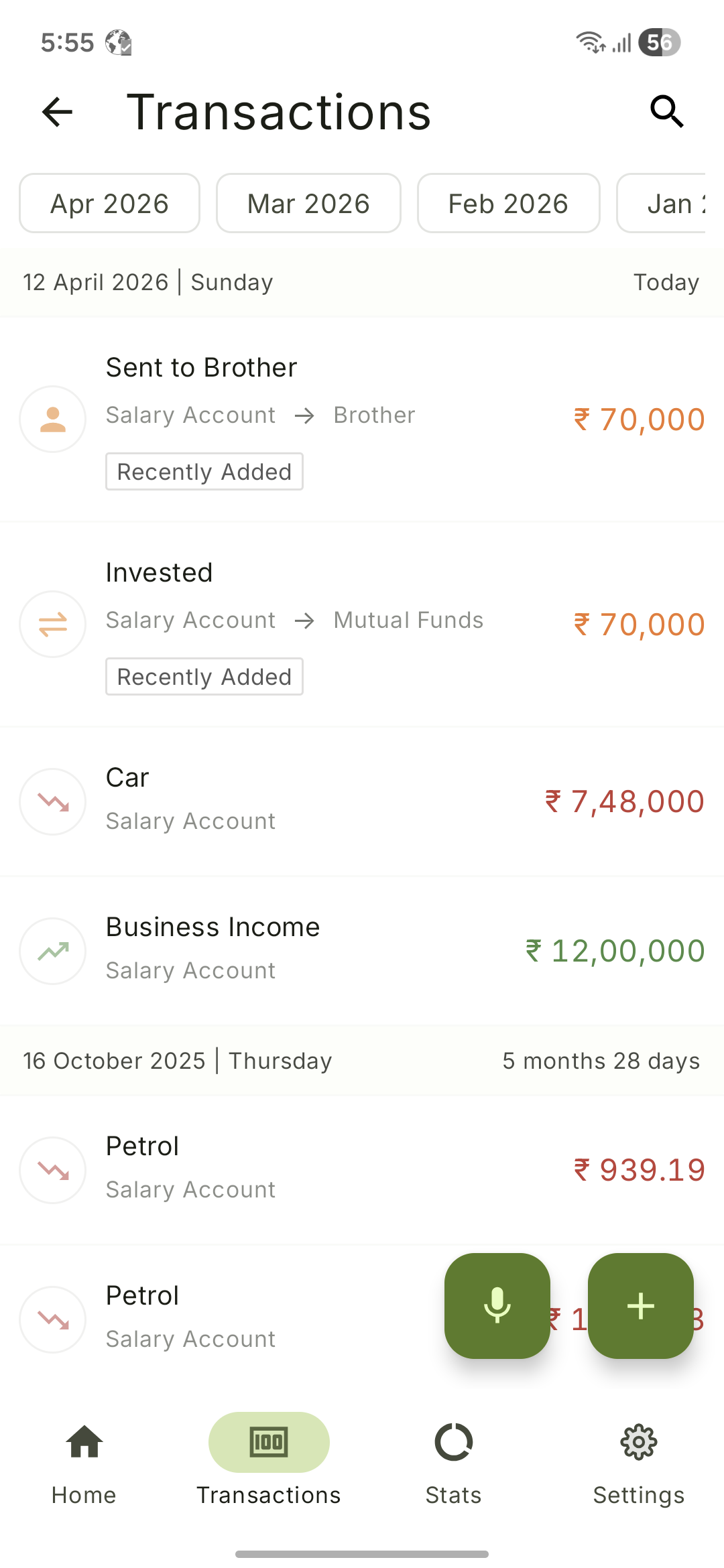The height and width of the screenshot is (1568, 724).
Task: Tap the person icon beside Sent to Brother
Action: (53, 419)
